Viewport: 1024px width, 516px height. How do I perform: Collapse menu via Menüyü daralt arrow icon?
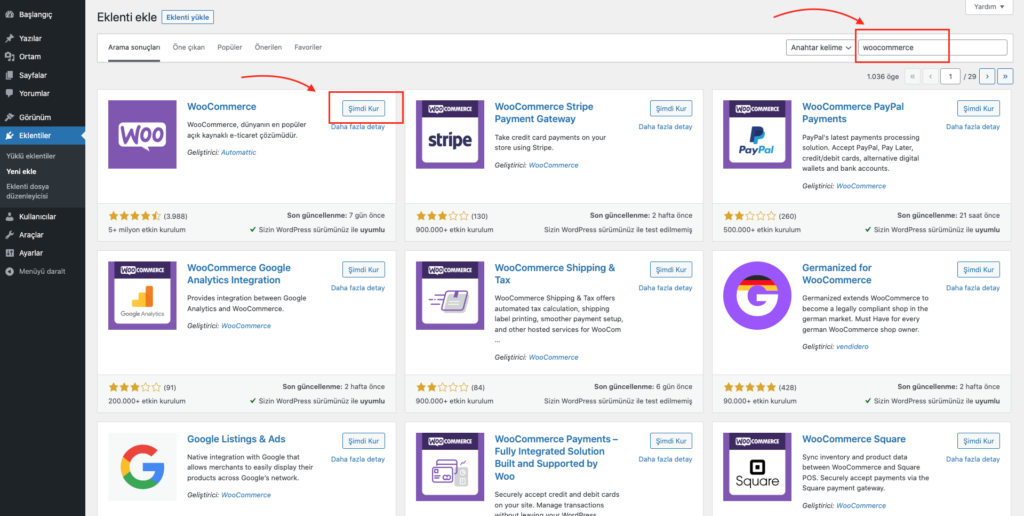[9, 271]
